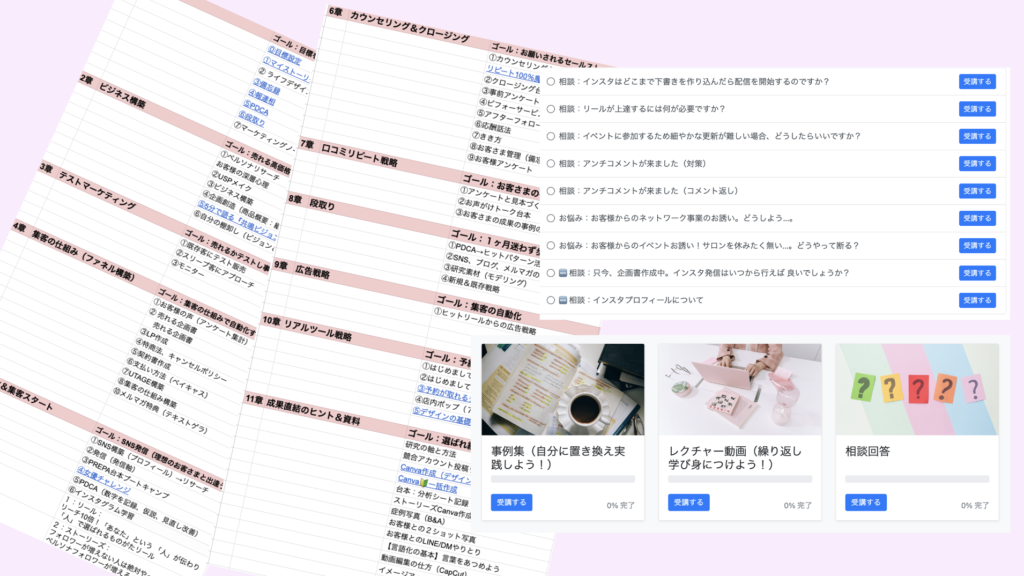This screenshot has width=1024, height=576.
Task: Open the リピート100% link in chapter 6
Action: (513, 74)
